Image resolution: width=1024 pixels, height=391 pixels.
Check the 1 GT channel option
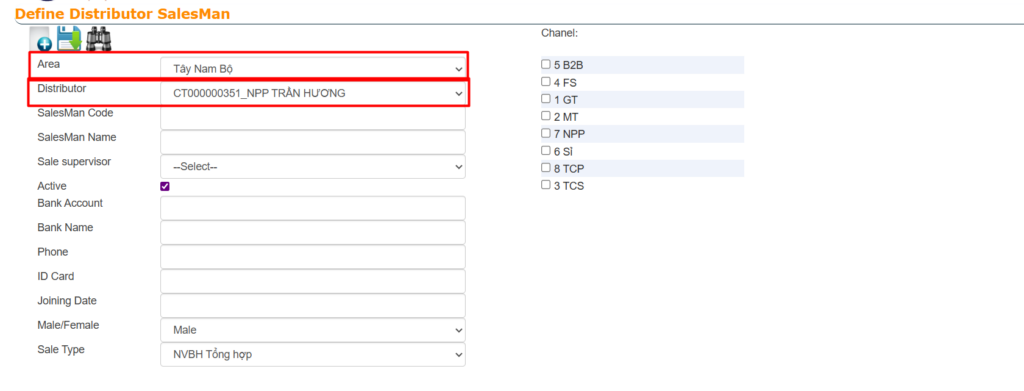pyautogui.click(x=546, y=99)
